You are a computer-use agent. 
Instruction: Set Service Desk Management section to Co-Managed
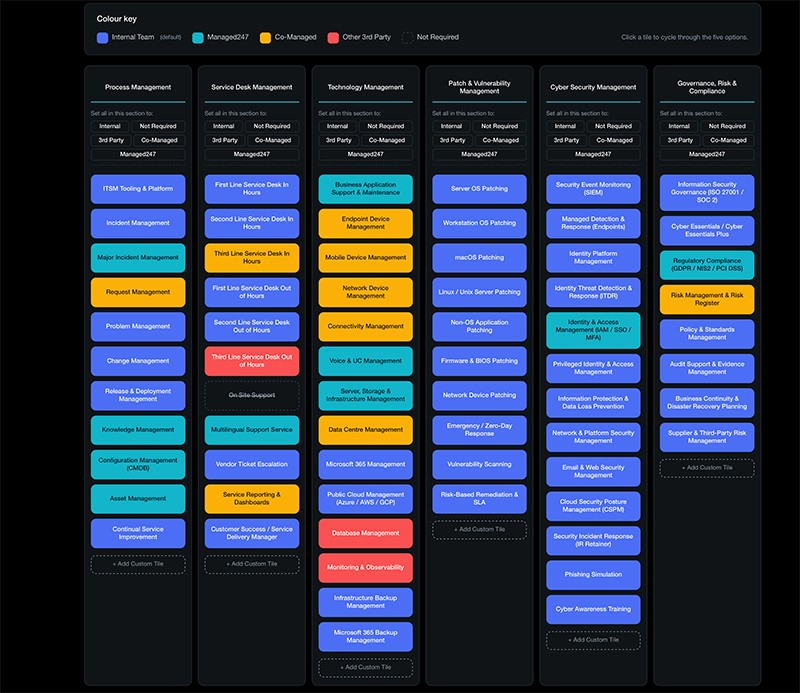coord(273,140)
